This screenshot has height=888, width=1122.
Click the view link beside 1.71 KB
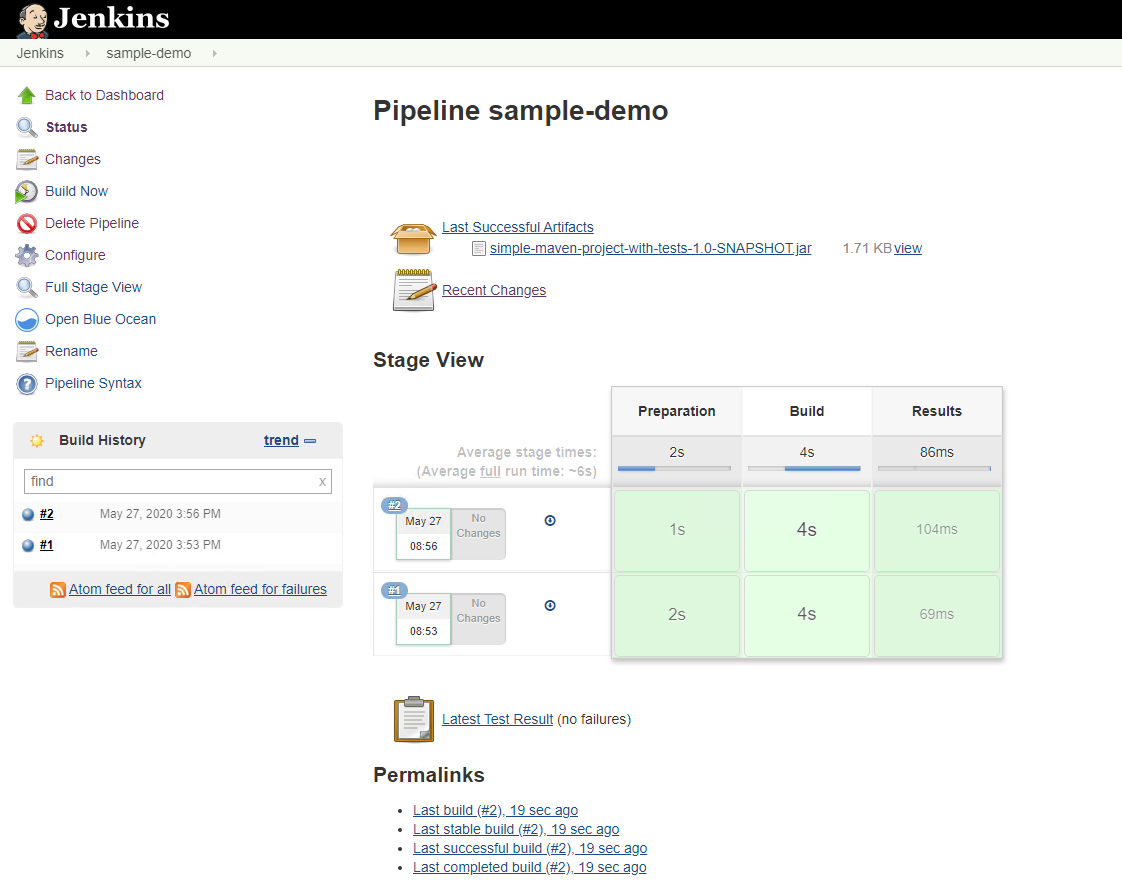908,248
